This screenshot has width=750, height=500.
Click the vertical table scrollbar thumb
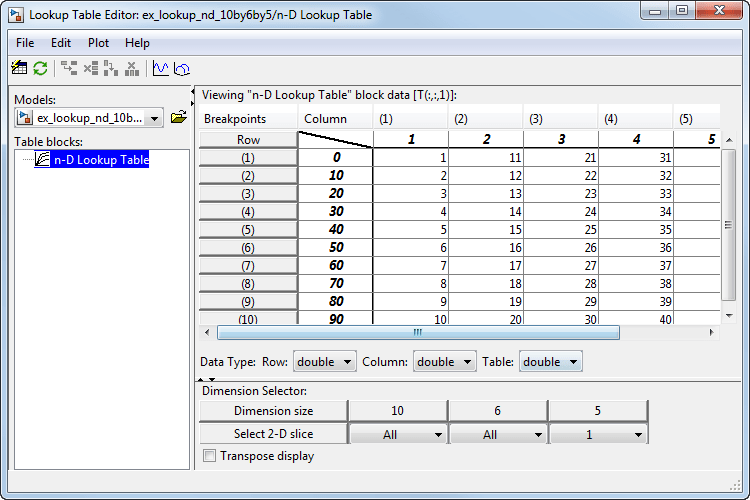[728, 225]
